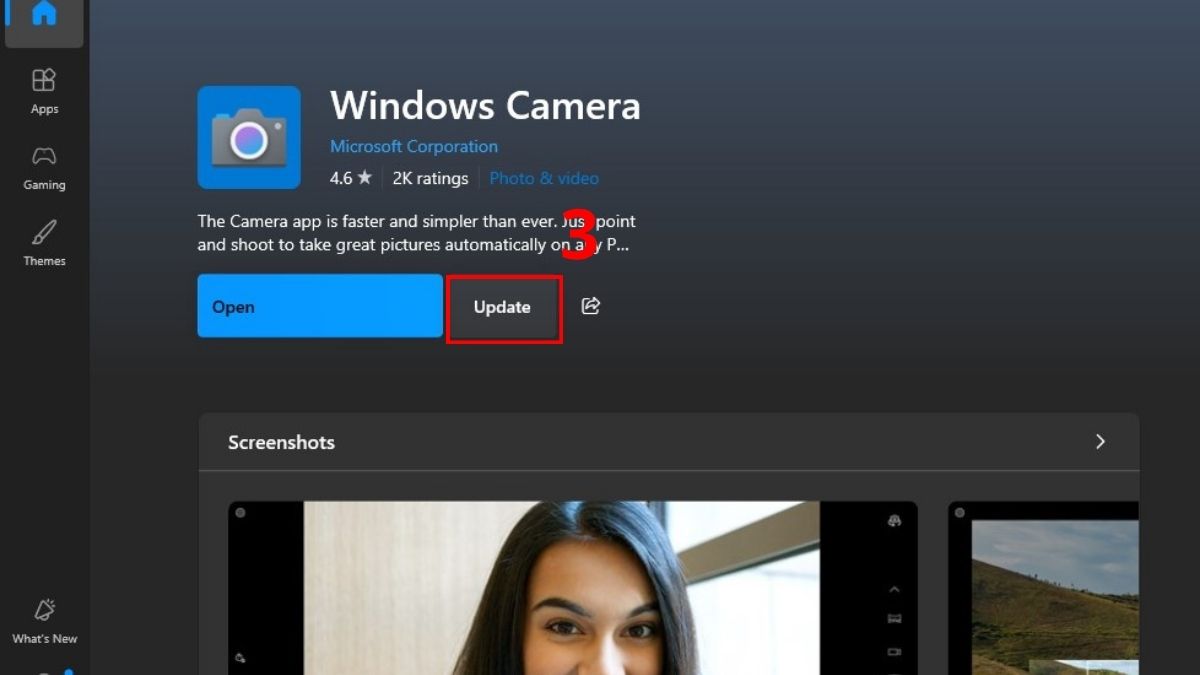Visit the Microsoft Corporation publisher page

[x=414, y=146]
